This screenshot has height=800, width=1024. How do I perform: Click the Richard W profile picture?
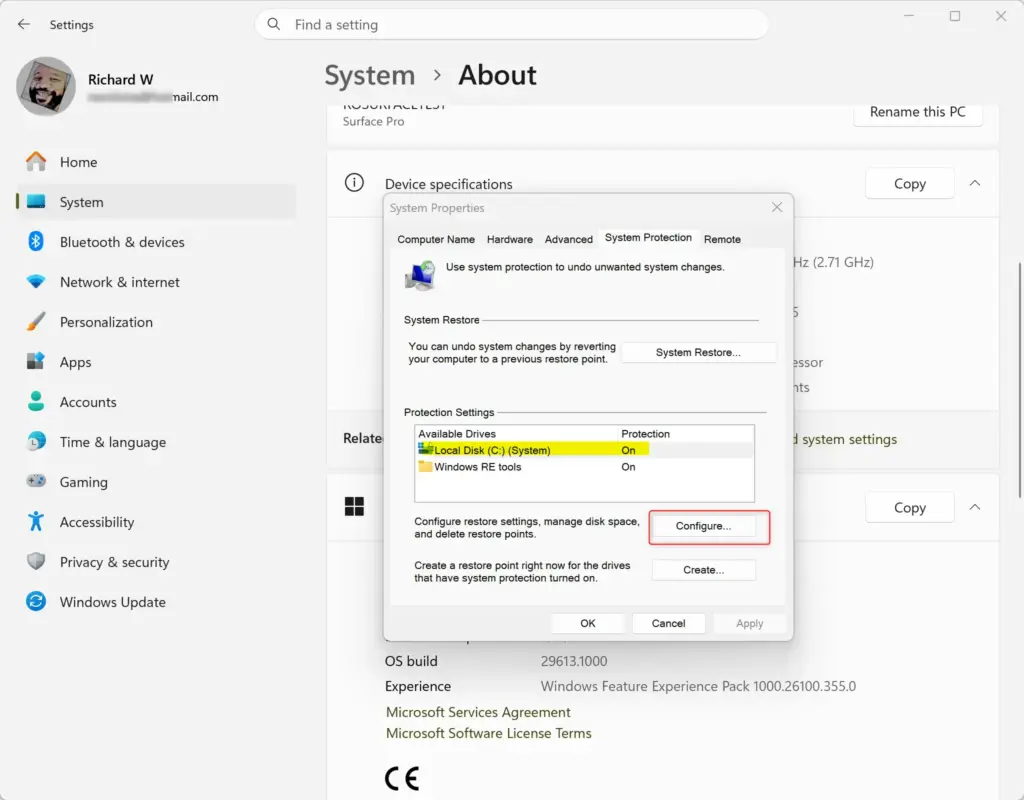[46, 86]
